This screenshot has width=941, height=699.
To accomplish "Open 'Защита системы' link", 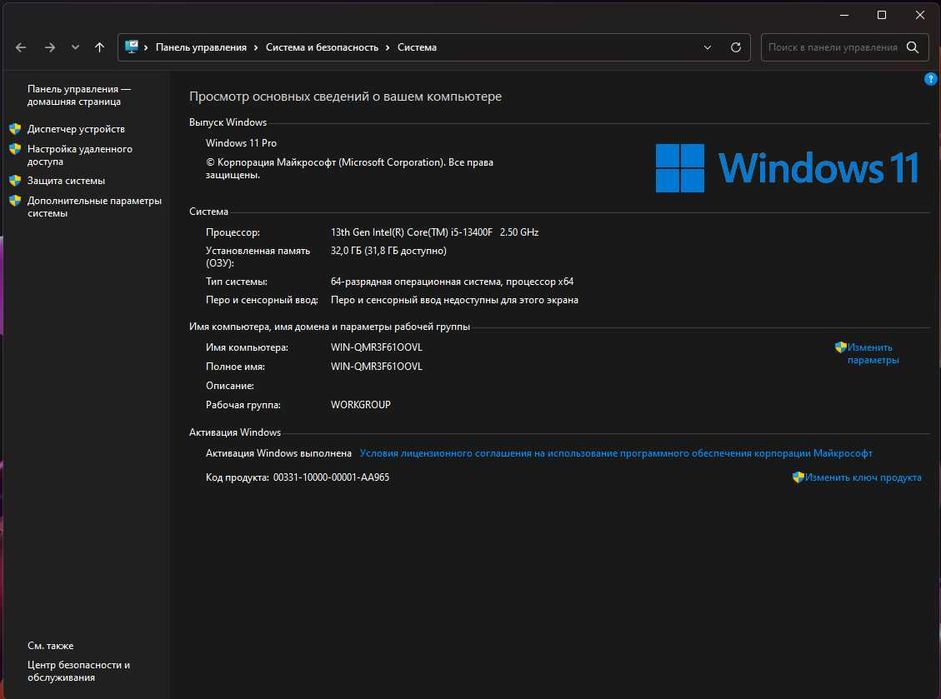I will 66,181.
